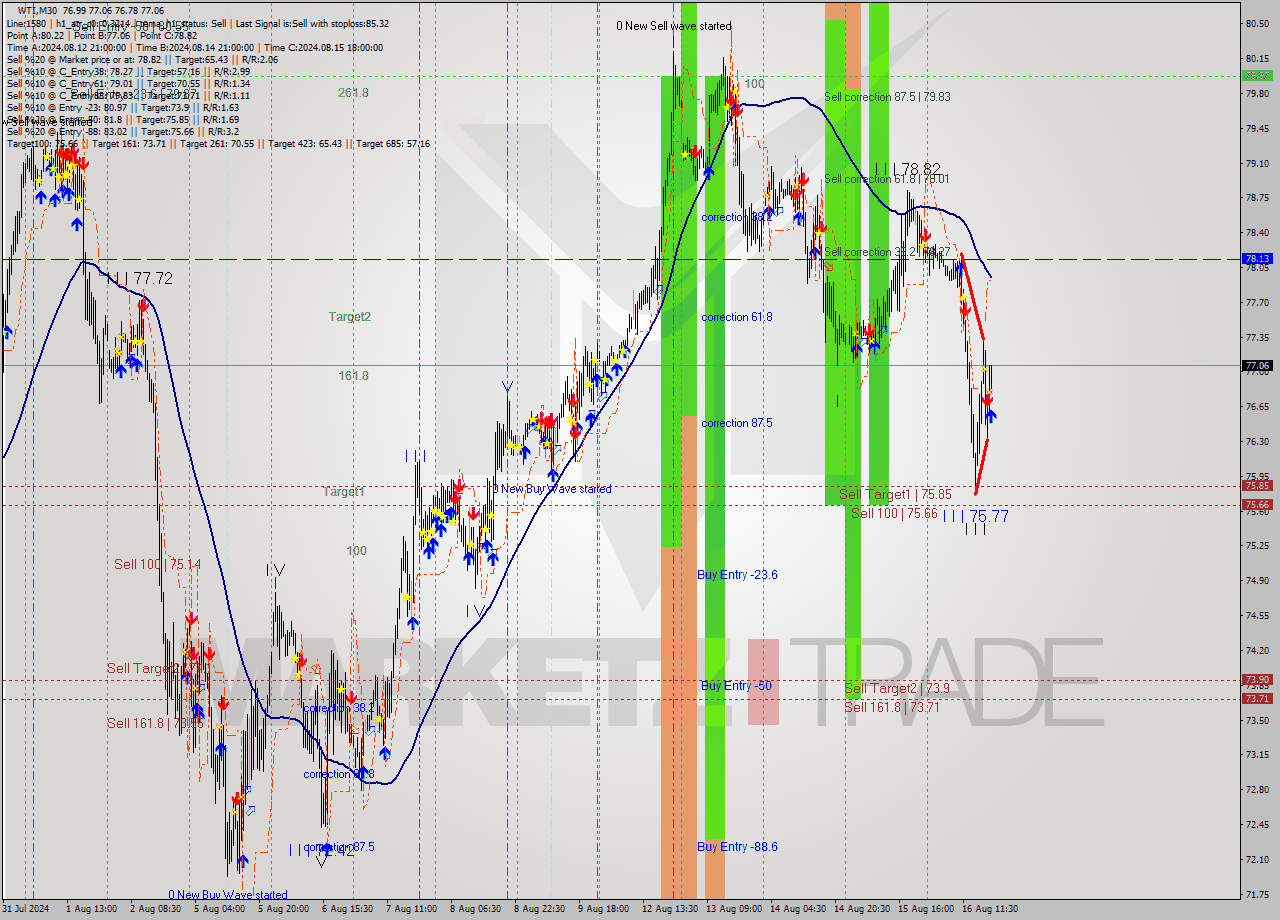
Task: Click the green price tag on price axis
Action: pos(1257,75)
